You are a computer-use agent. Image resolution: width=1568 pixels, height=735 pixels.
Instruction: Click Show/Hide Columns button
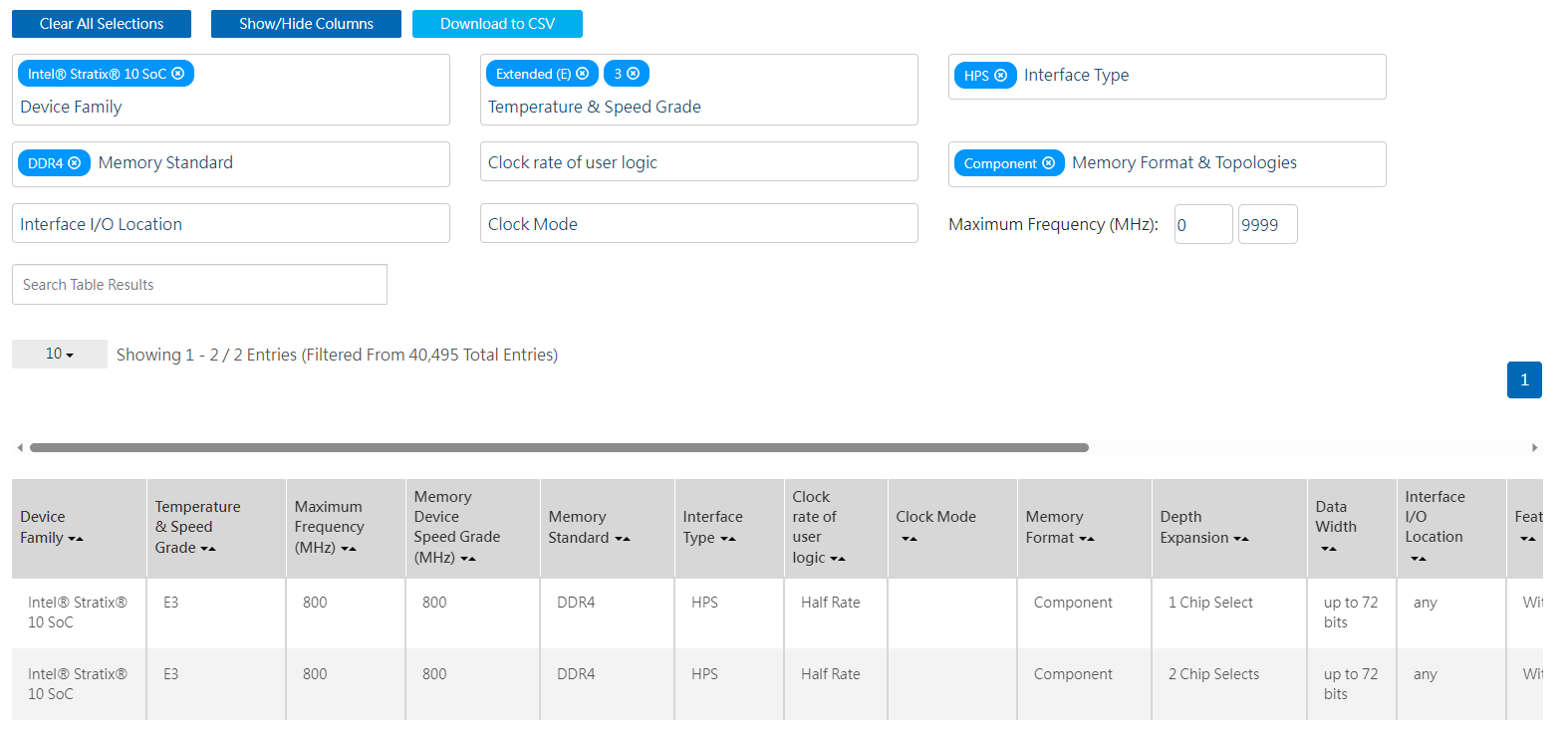[306, 24]
